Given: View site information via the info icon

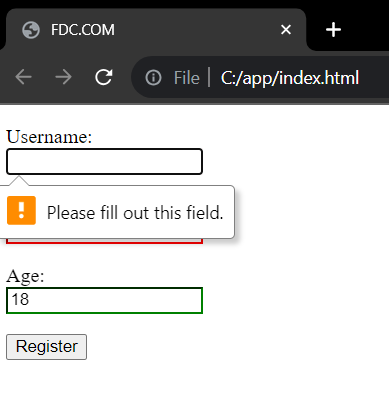Looking at the screenshot, I should point(153,78).
